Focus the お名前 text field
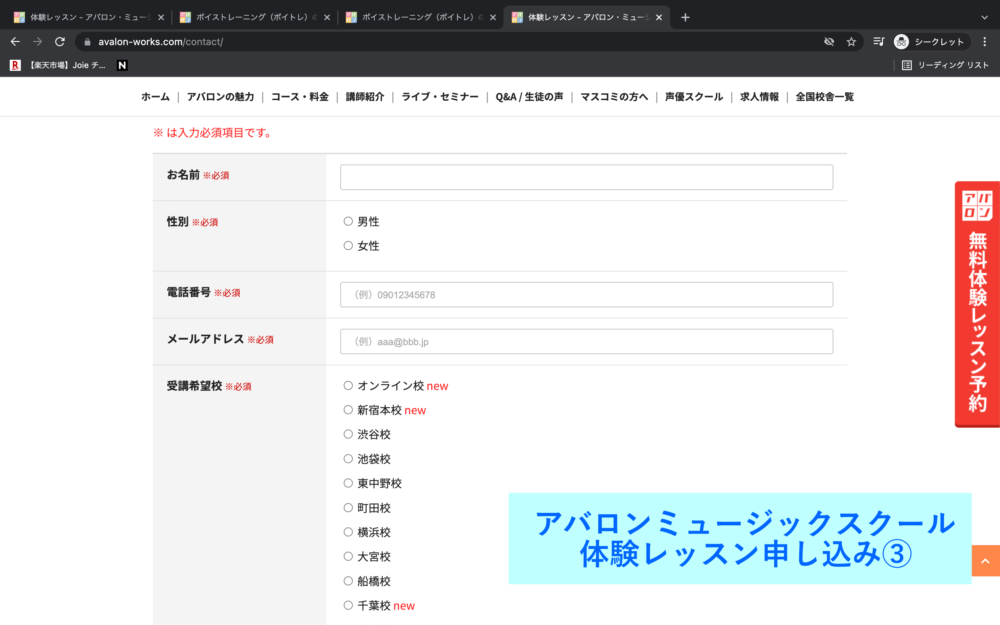 click(586, 177)
